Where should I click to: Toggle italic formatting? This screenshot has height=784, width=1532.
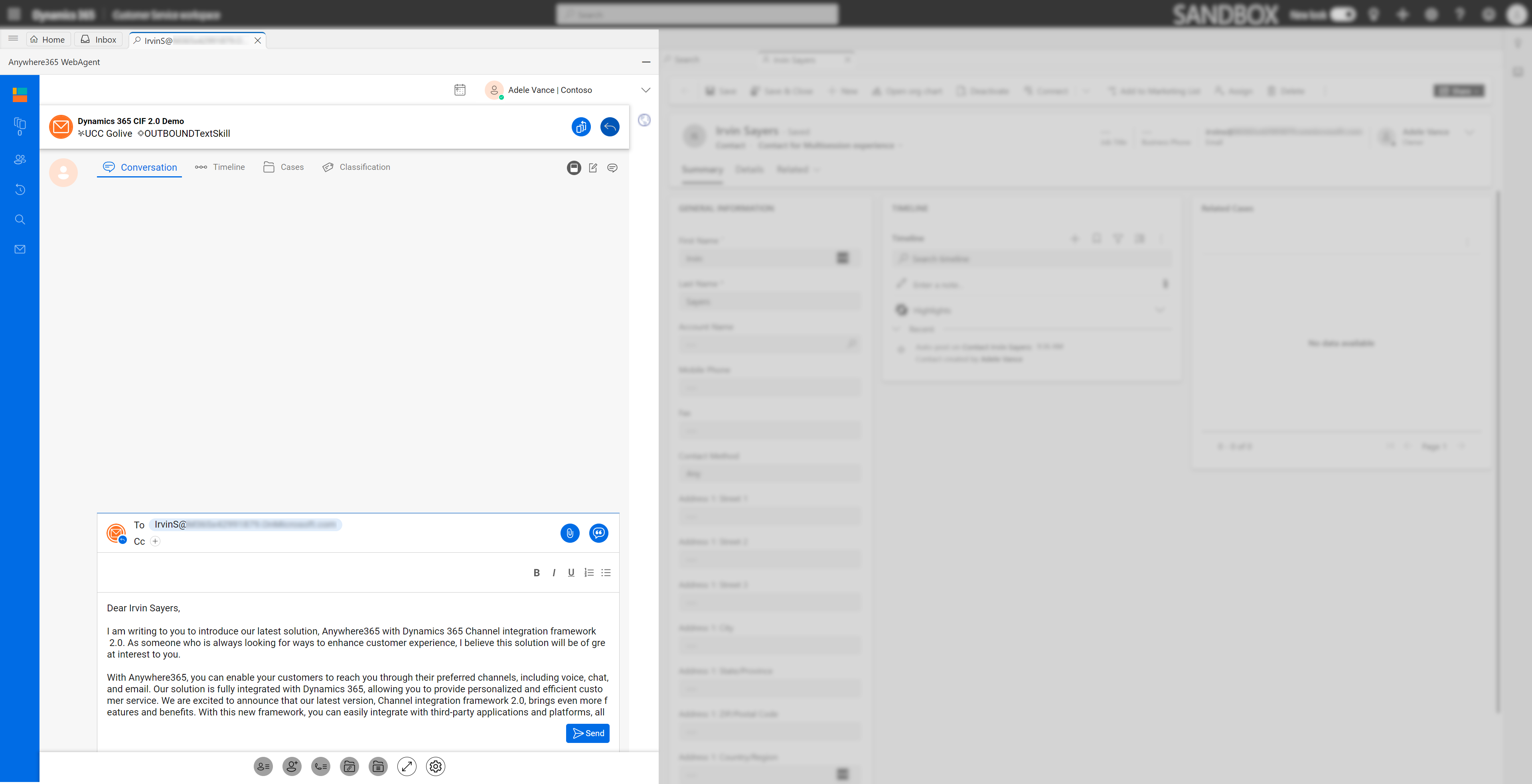pyautogui.click(x=554, y=572)
